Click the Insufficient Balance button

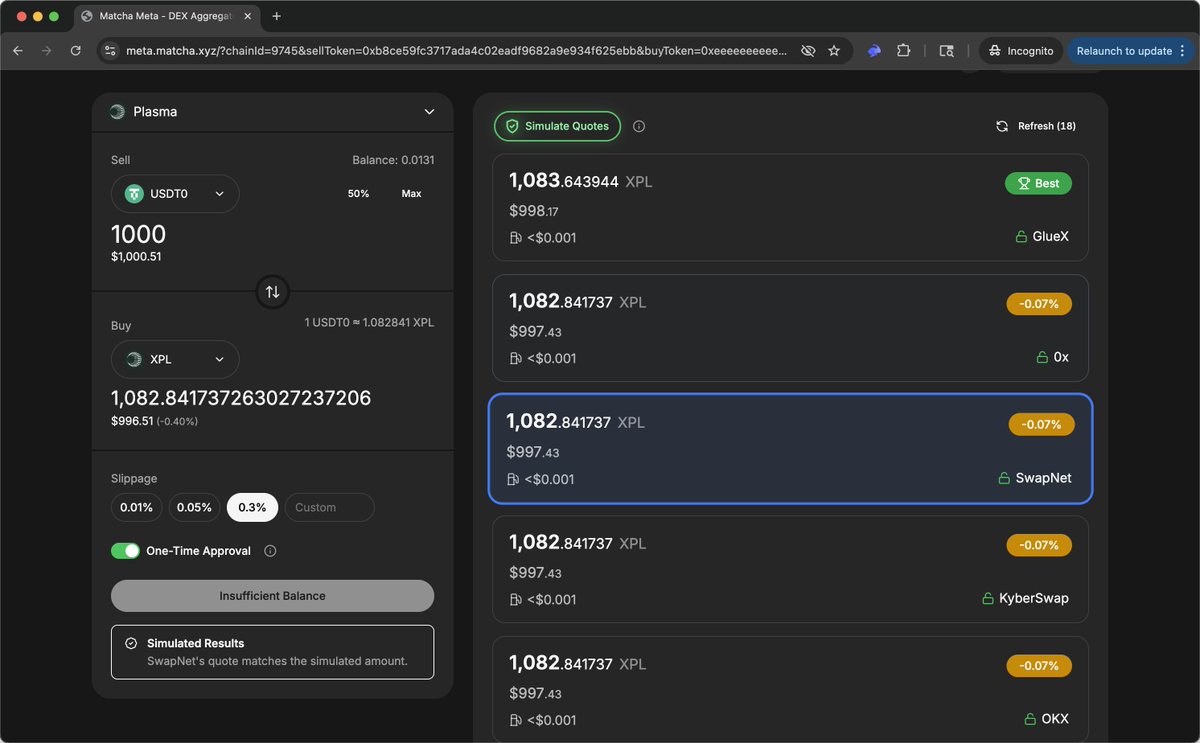click(272, 596)
